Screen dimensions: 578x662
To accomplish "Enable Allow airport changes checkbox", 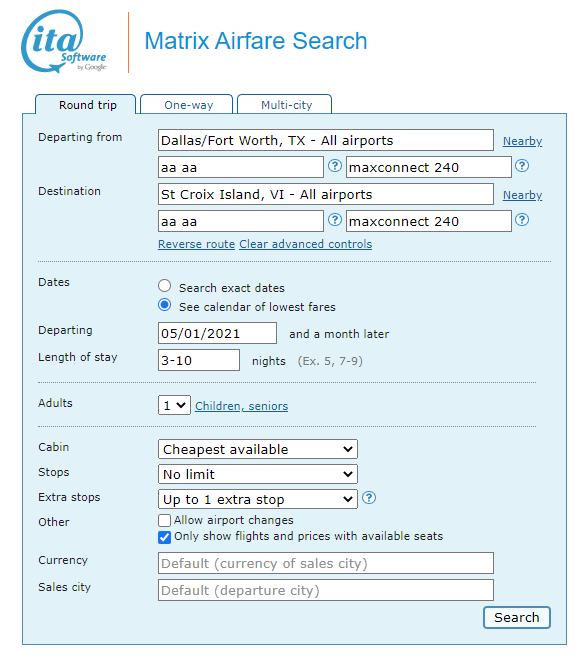I will [165, 520].
